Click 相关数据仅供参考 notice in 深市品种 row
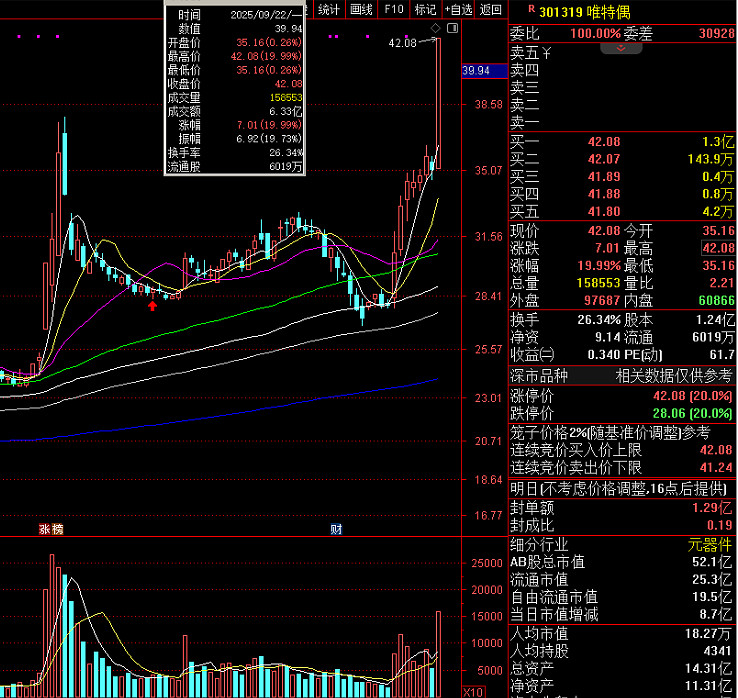This screenshot has width=738, height=698. (673, 375)
